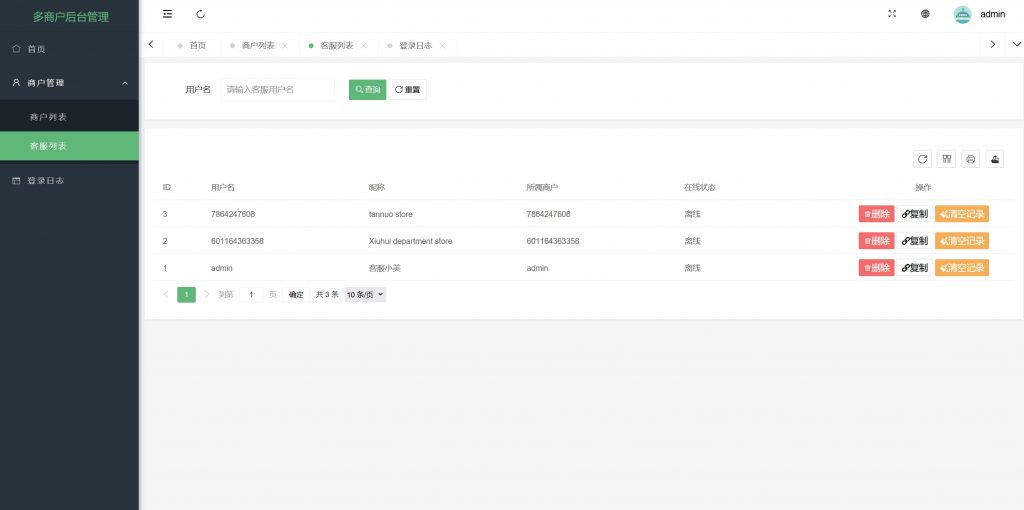Click the 重置 reset button
The image size is (1024, 510).
pyautogui.click(x=408, y=89)
